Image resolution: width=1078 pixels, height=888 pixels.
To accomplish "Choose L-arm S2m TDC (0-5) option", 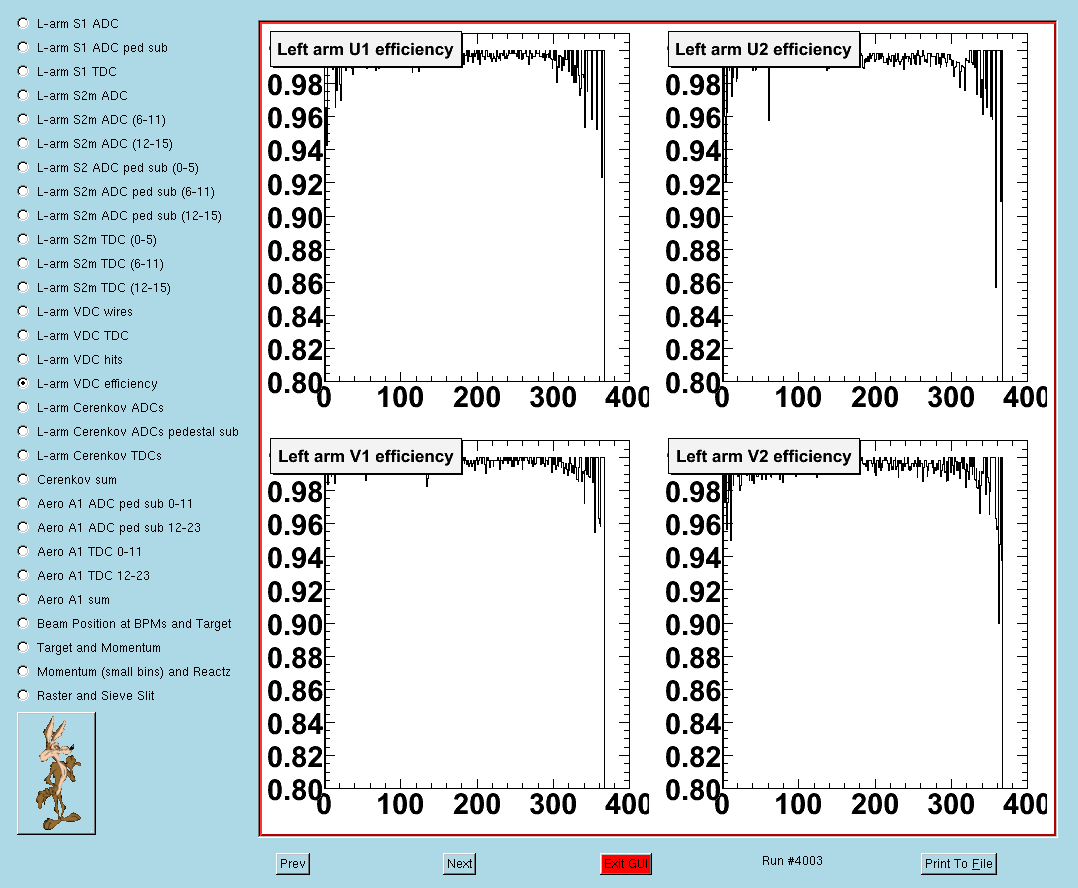I will pos(23,240).
